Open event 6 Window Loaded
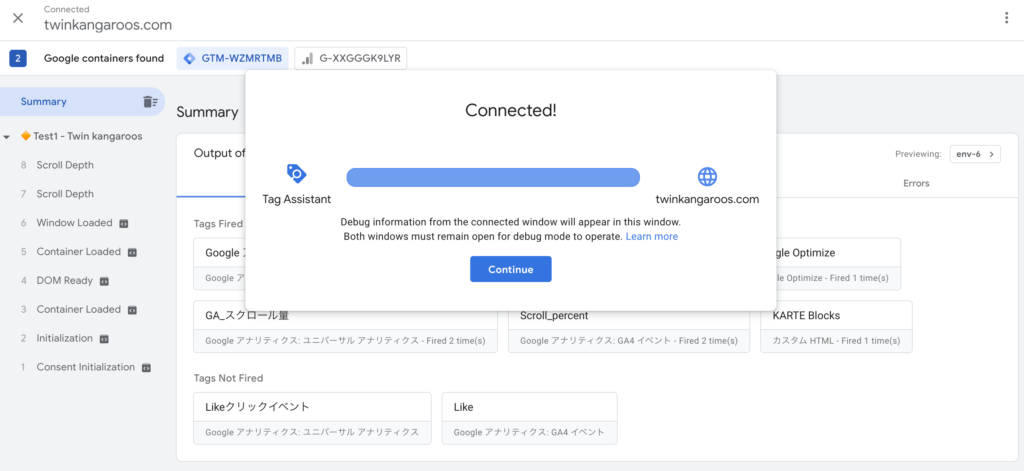Viewport: 1024px width, 471px height. 74,223
